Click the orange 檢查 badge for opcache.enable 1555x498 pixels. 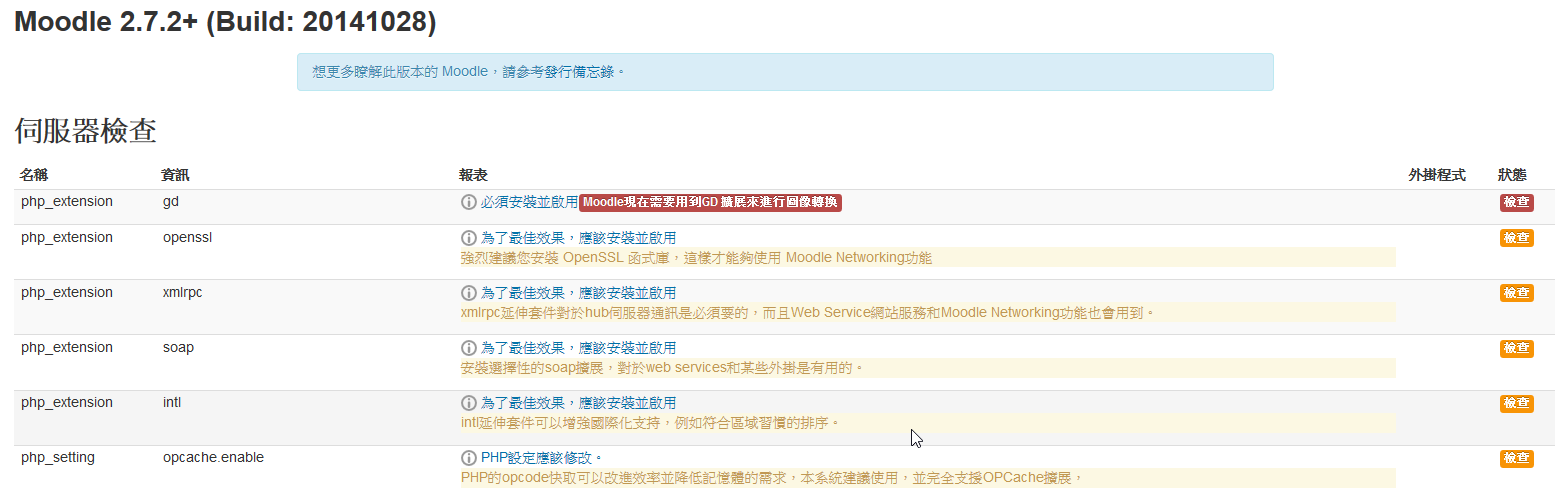tap(1516, 458)
